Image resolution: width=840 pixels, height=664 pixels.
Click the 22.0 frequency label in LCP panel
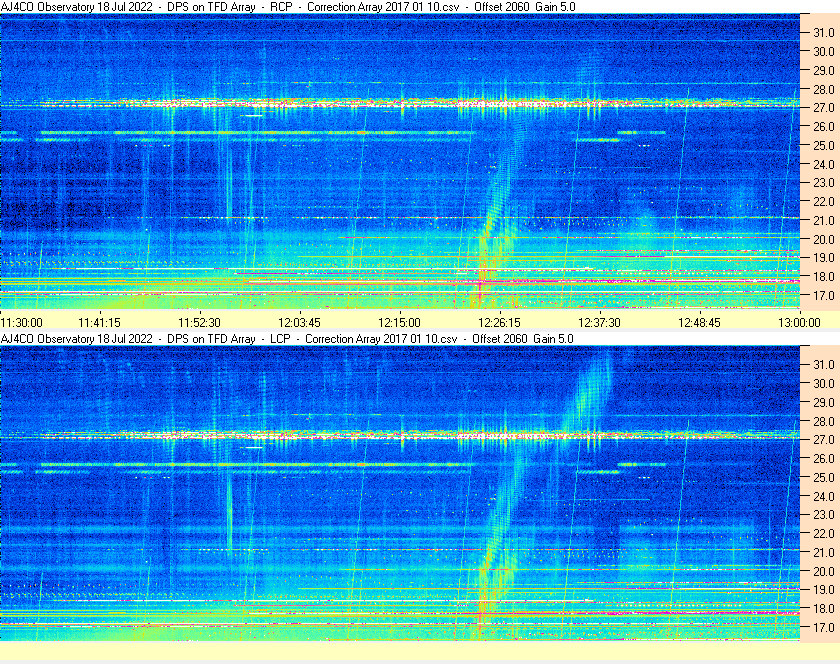pyautogui.click(x=823, y=533)
